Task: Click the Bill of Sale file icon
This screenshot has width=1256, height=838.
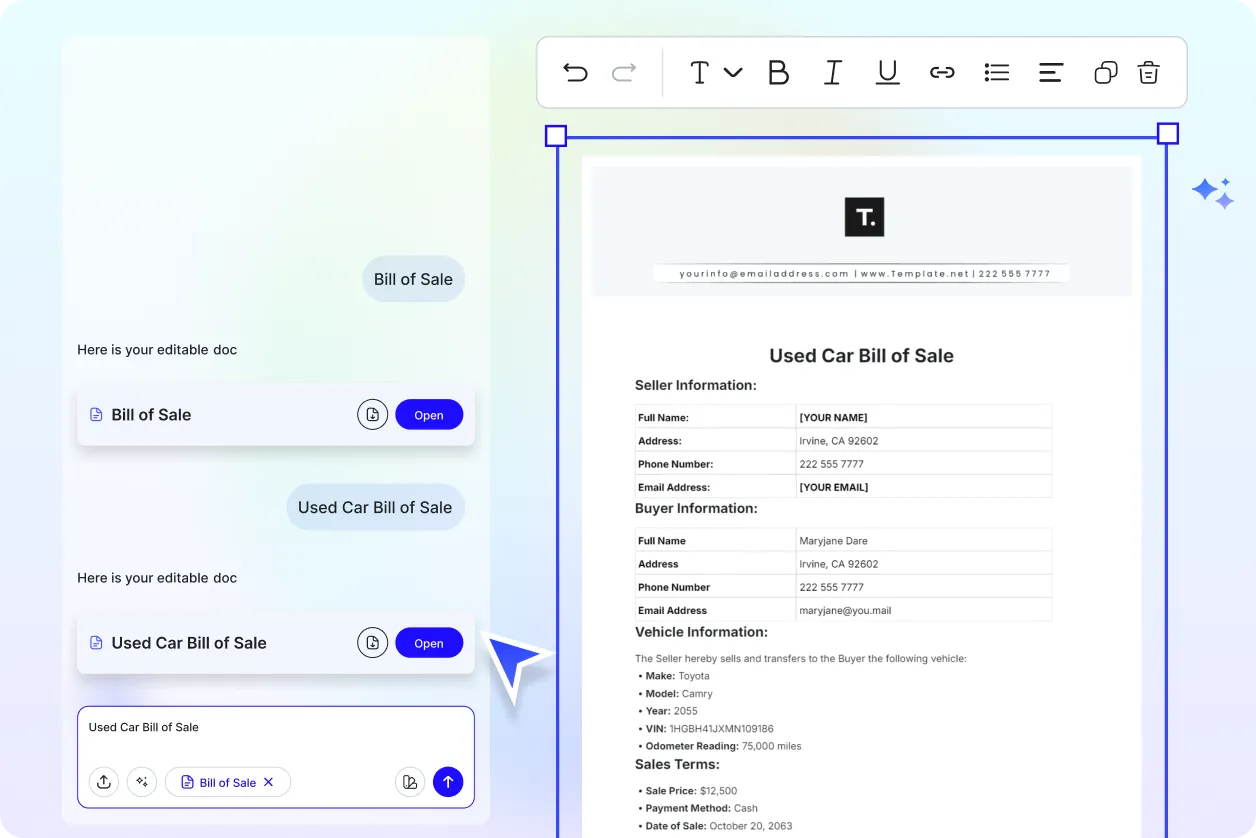Action: click(96, 415)
